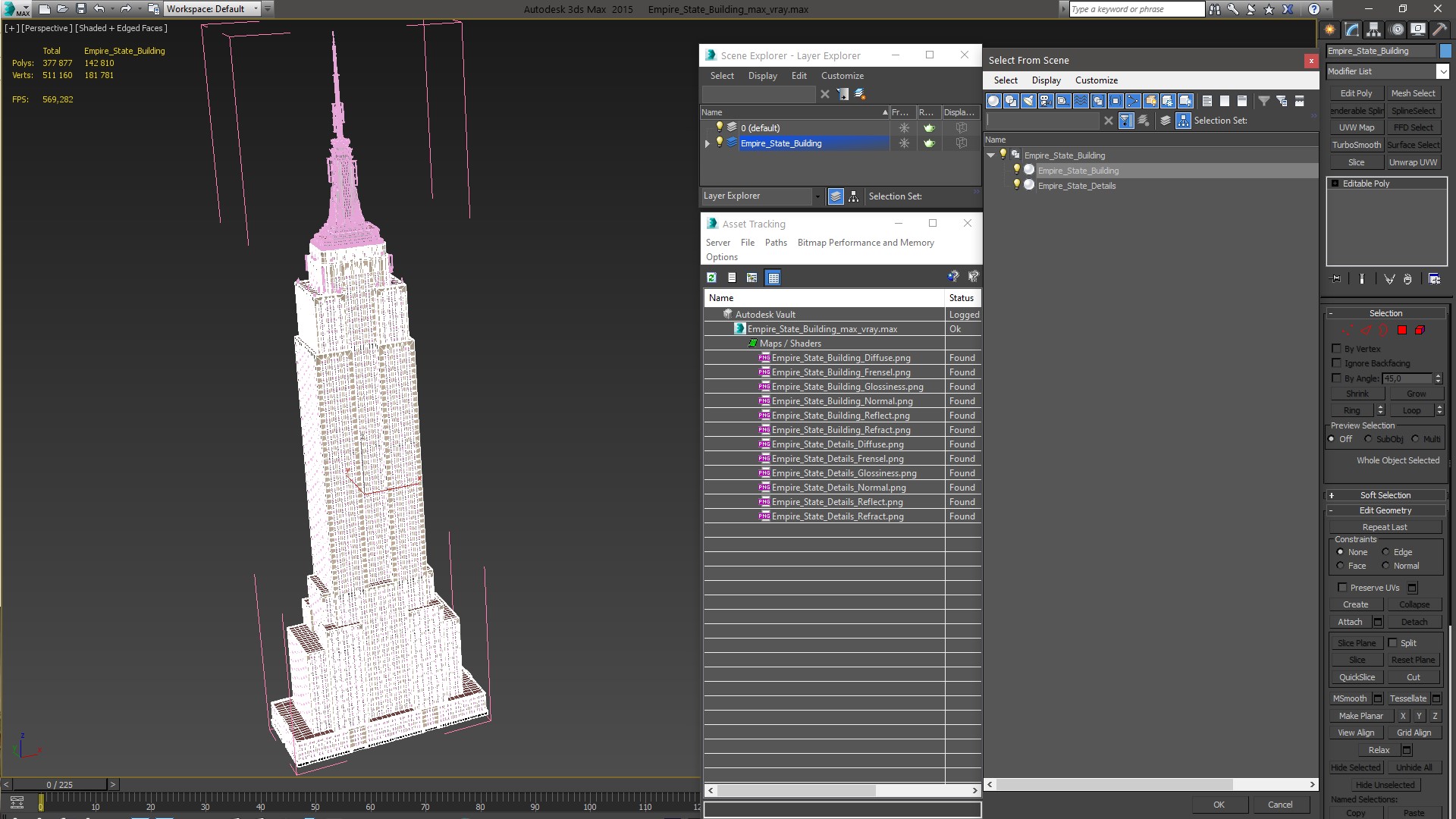Enable the Preserve UVs checkbox
Screen dimensions: 1456x819
(1342, 588)
